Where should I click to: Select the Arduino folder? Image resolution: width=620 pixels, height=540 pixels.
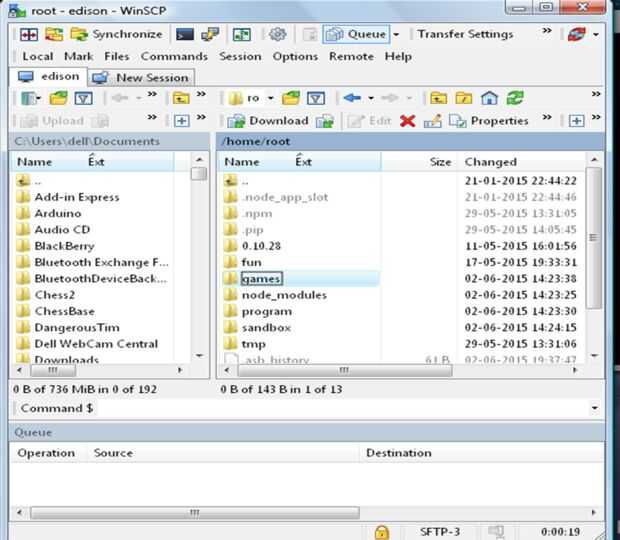(58, 213)
